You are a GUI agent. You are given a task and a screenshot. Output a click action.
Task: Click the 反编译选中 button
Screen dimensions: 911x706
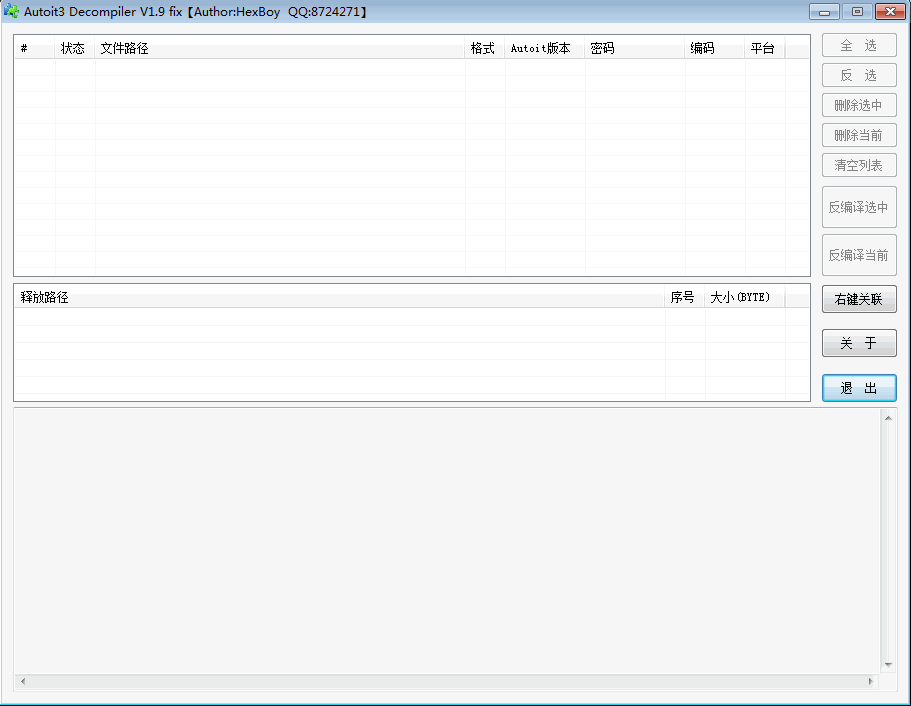pos(859,207)
